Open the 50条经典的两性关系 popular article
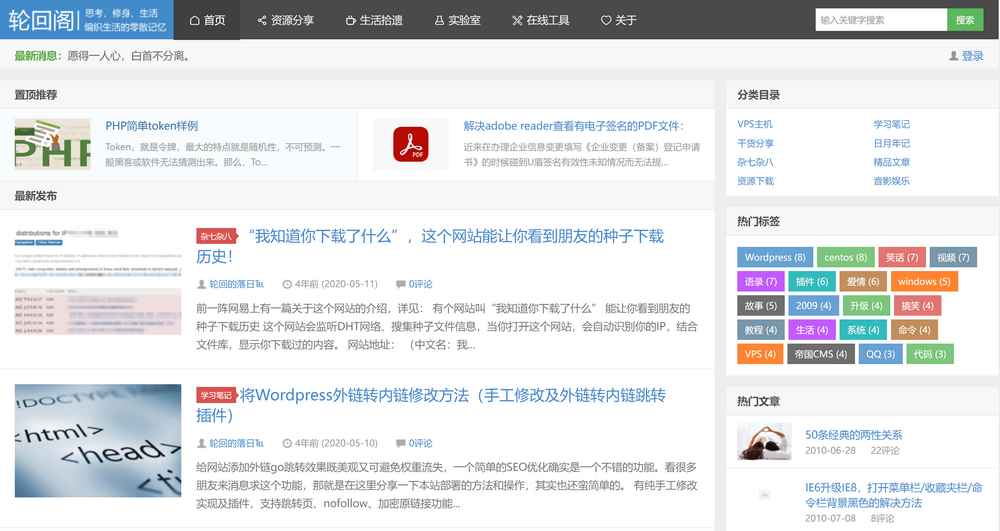 tap(853, 435)
